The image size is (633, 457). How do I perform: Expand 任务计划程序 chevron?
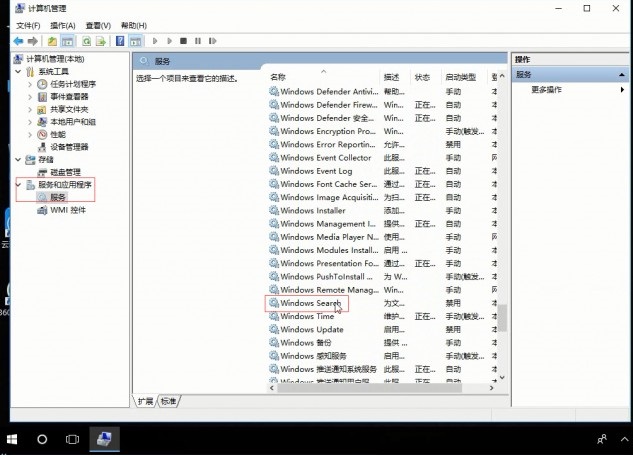[x=30, y=84]
